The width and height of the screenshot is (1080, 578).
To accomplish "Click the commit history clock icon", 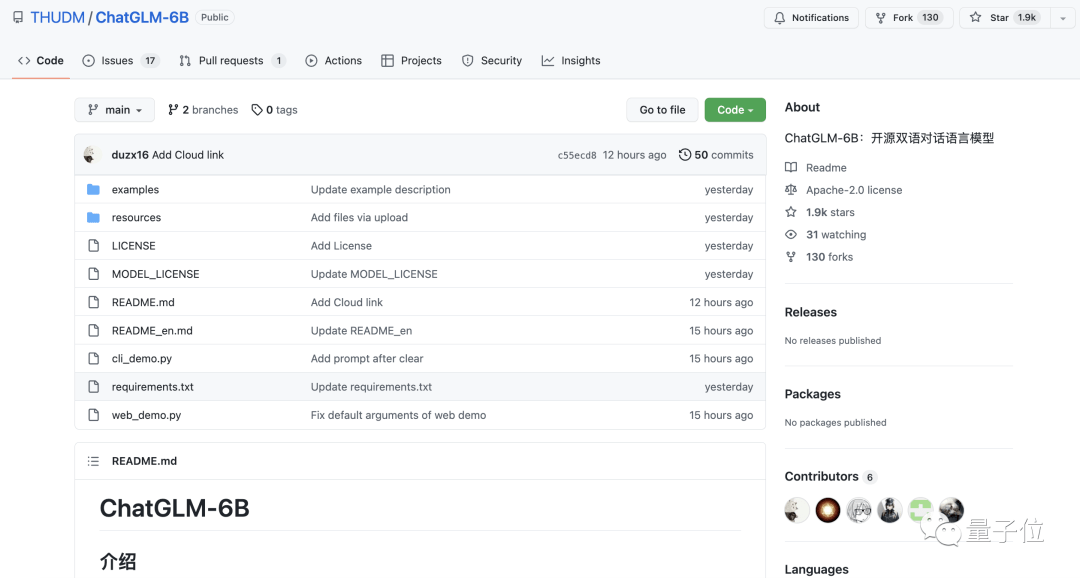I will (685, 155).
